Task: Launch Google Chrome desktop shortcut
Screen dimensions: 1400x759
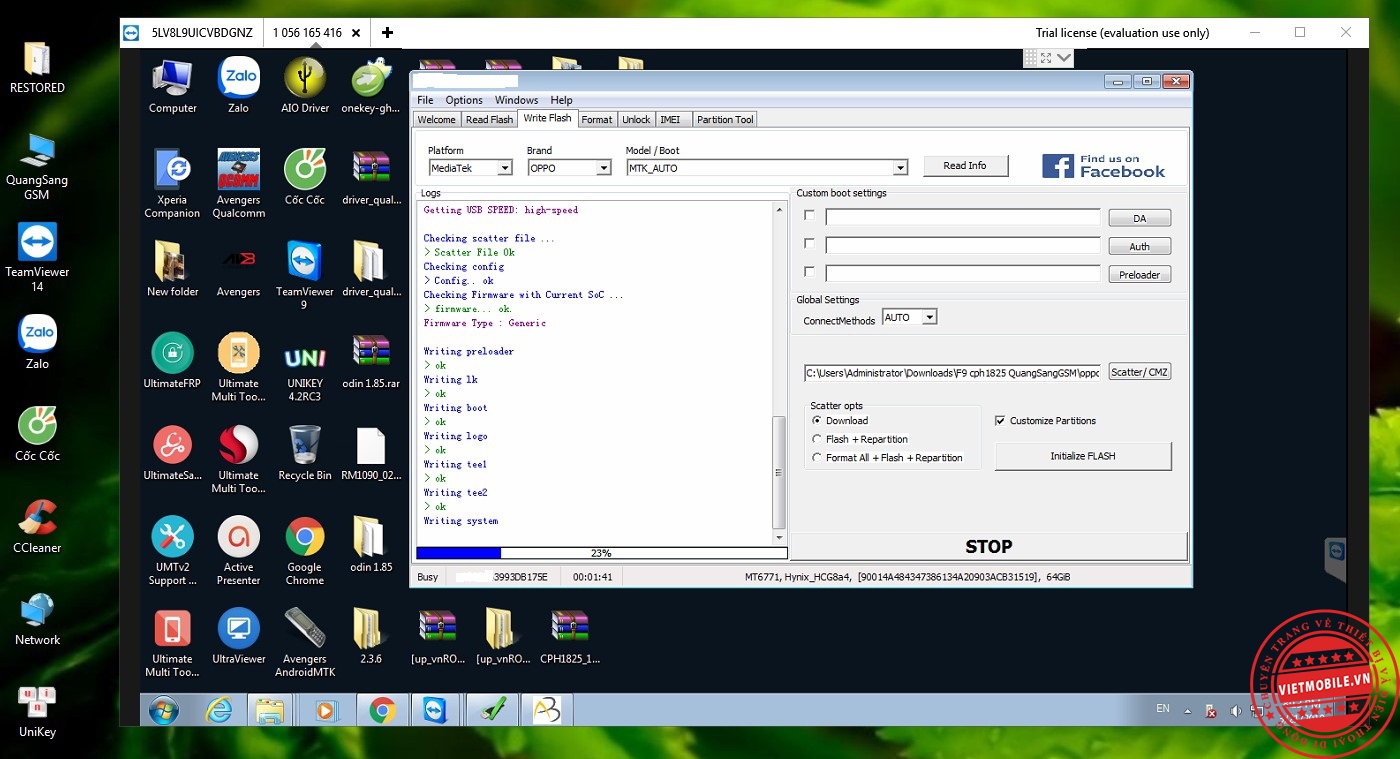Action: (305, 551)
